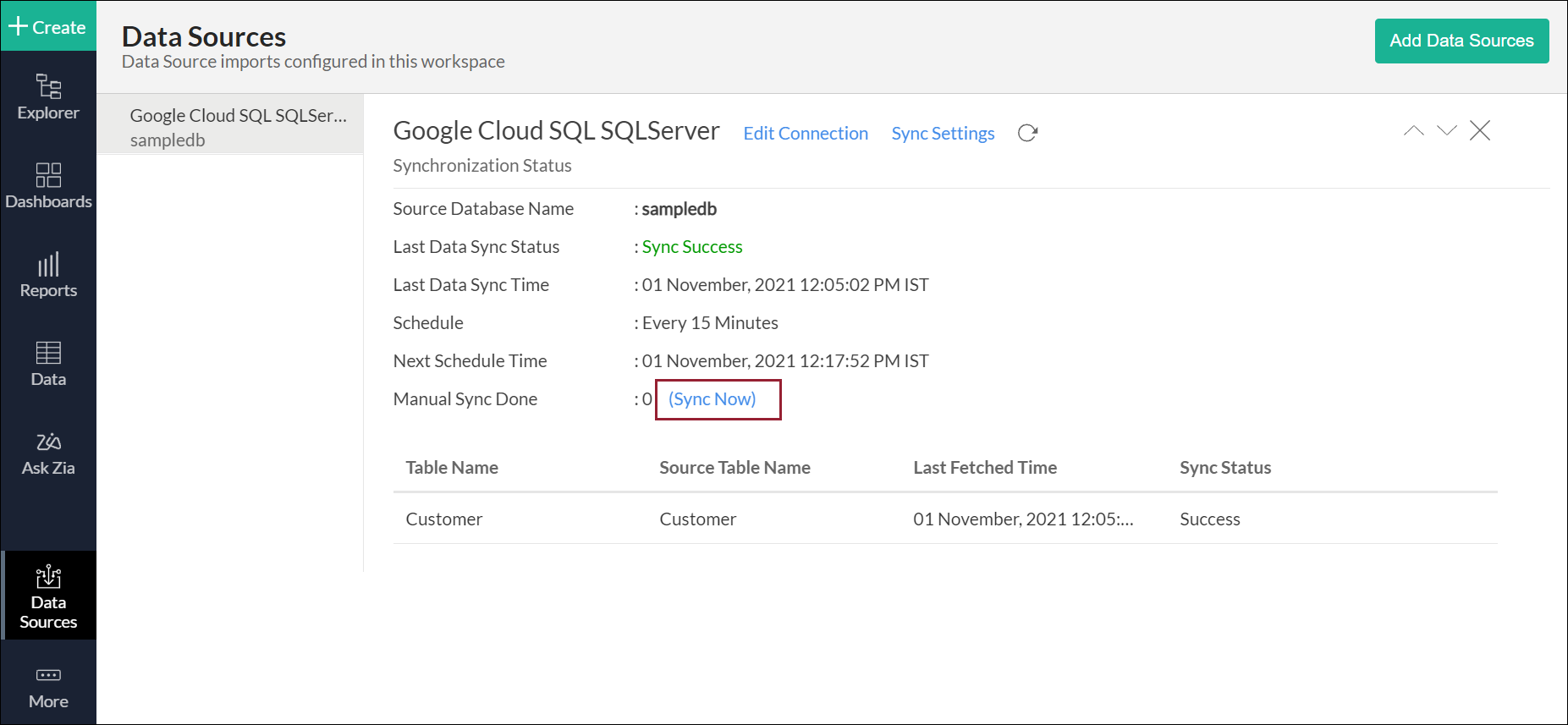Go to Dashboards in the sidebar

point(48,185)
